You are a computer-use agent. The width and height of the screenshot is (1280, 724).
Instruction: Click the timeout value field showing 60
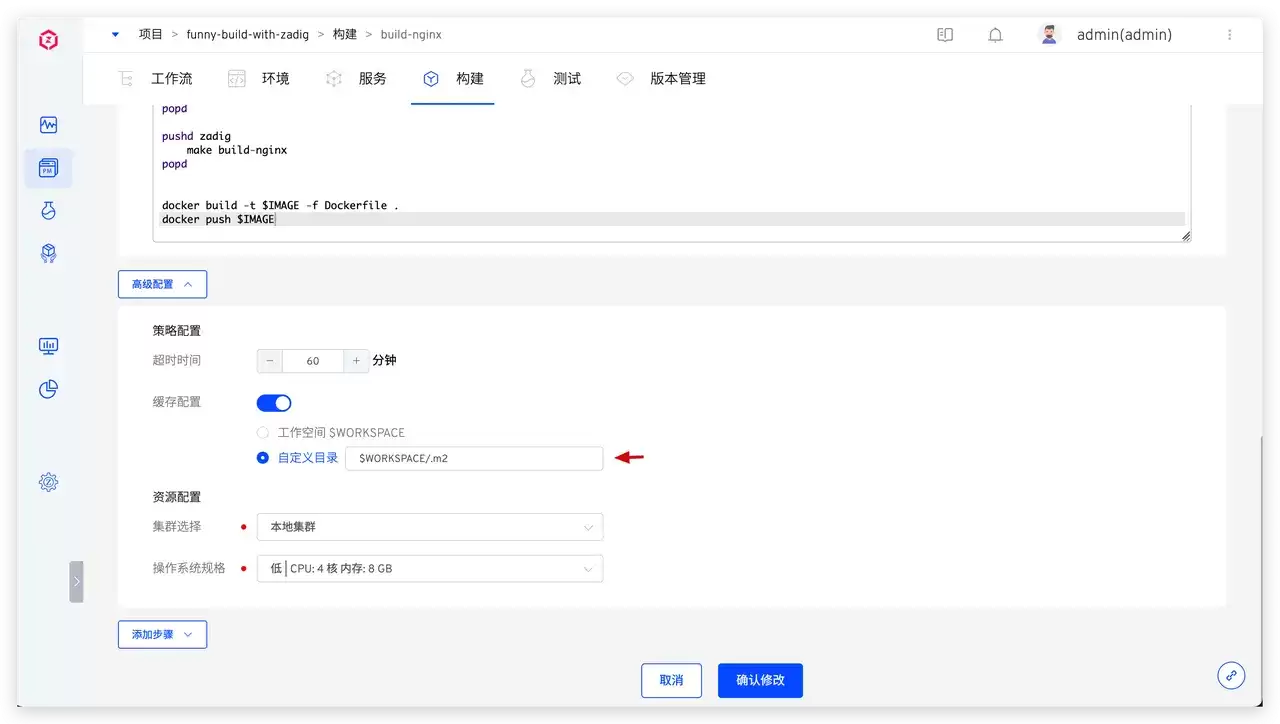pyautogui.click(x=313, y=361)
